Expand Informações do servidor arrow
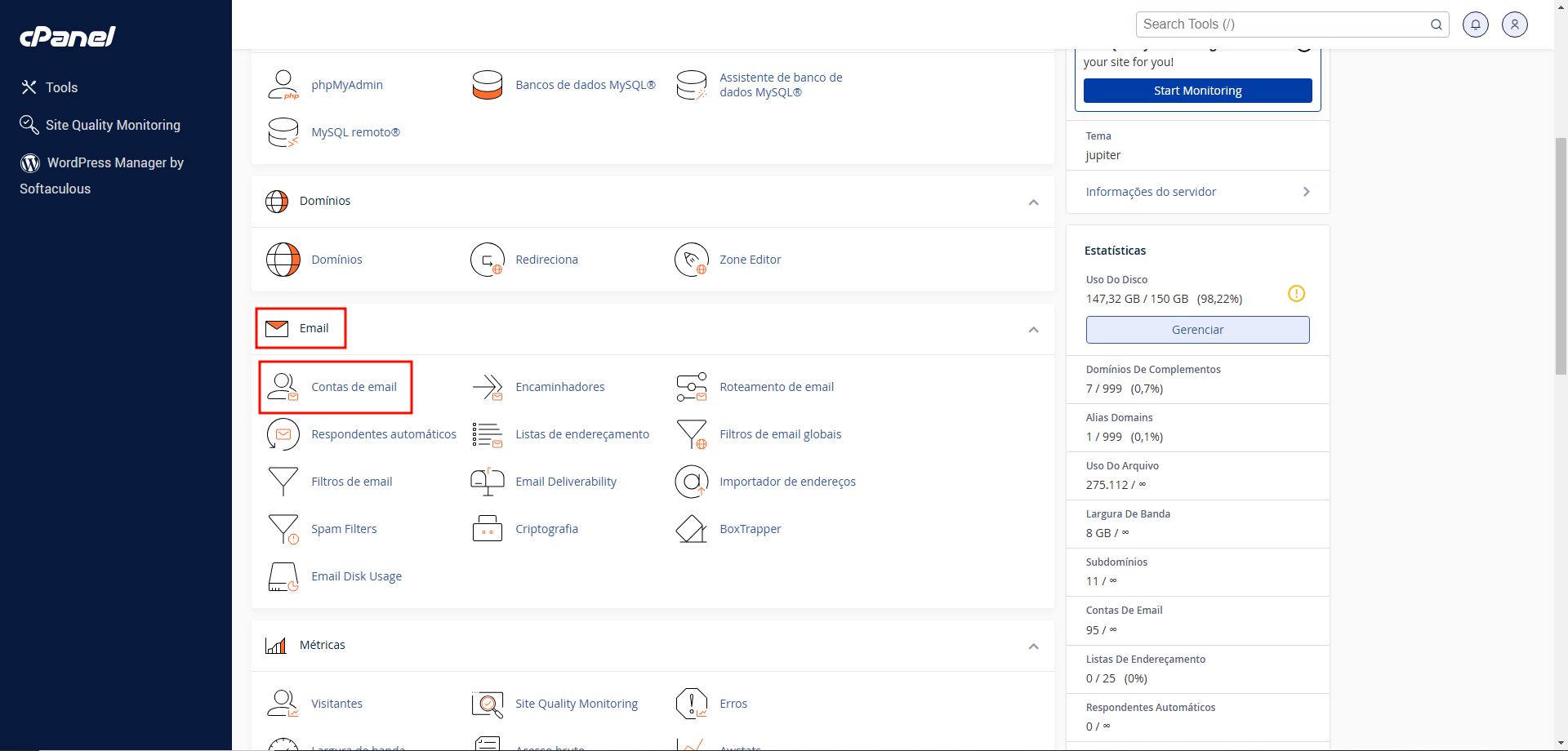Screen dimensions: 1568x751 point(1307,192)
